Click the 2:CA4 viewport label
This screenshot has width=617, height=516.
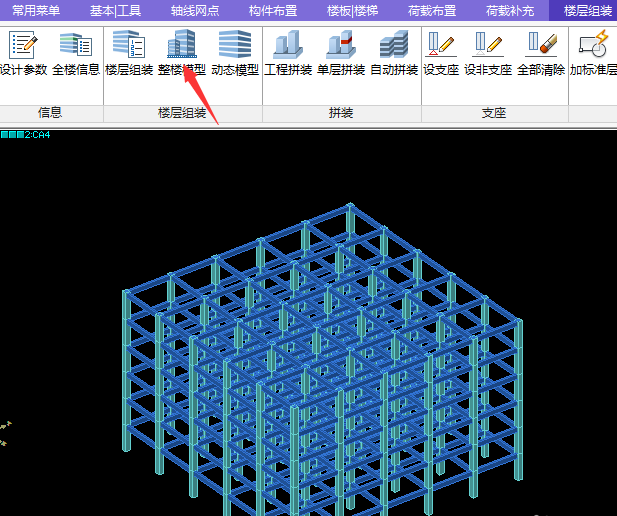[x=26, y=135]
